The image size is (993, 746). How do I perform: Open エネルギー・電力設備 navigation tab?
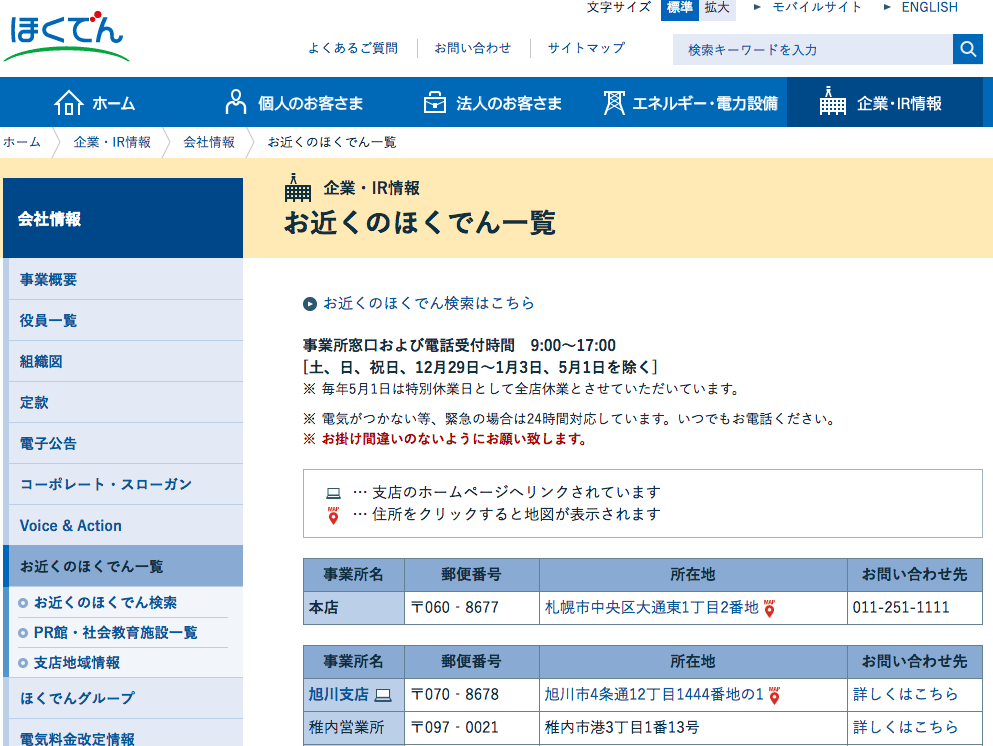click(690, 103)
